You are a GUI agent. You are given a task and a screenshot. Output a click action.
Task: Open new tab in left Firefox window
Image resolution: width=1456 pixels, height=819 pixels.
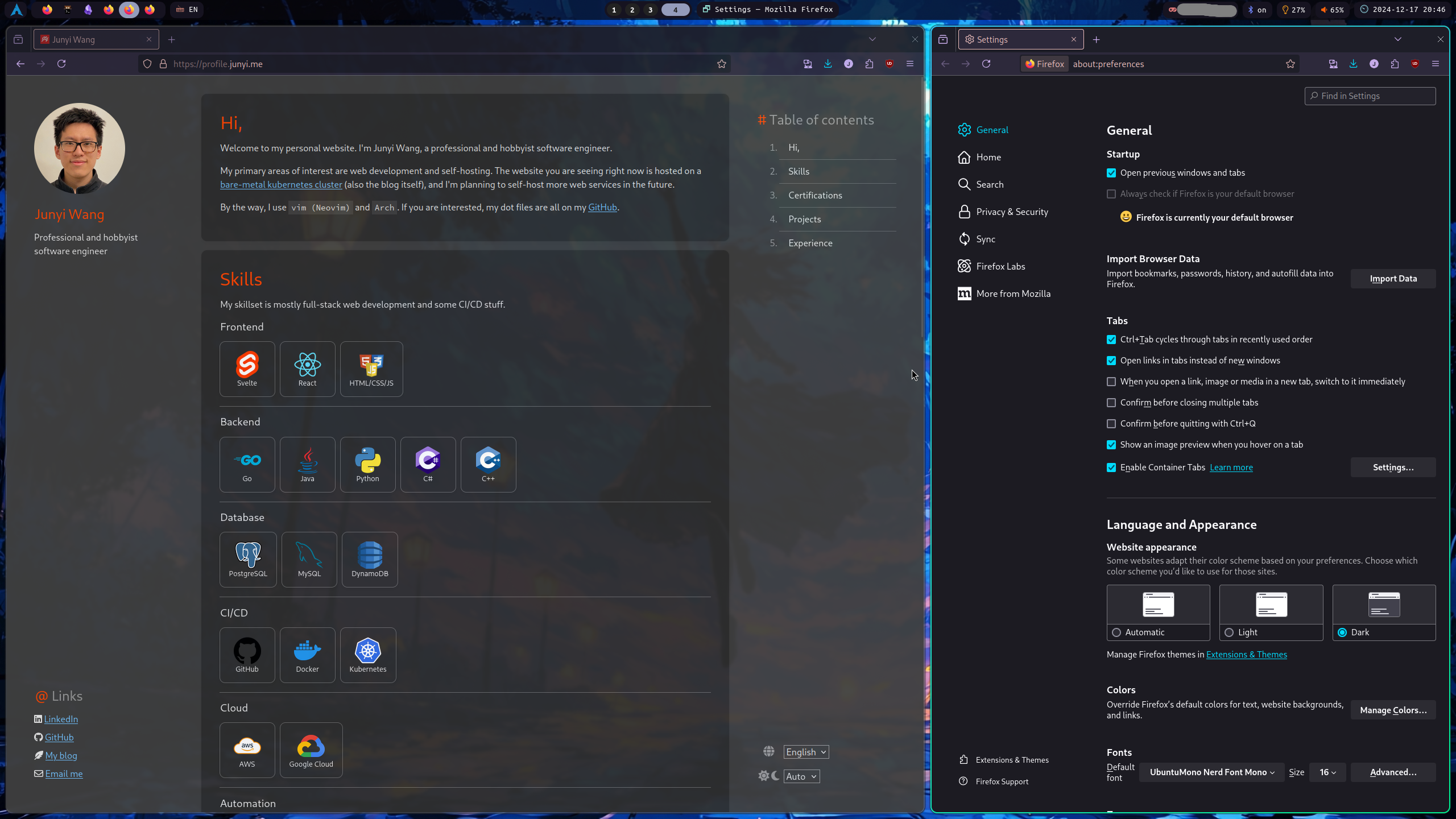coord(172,39)
